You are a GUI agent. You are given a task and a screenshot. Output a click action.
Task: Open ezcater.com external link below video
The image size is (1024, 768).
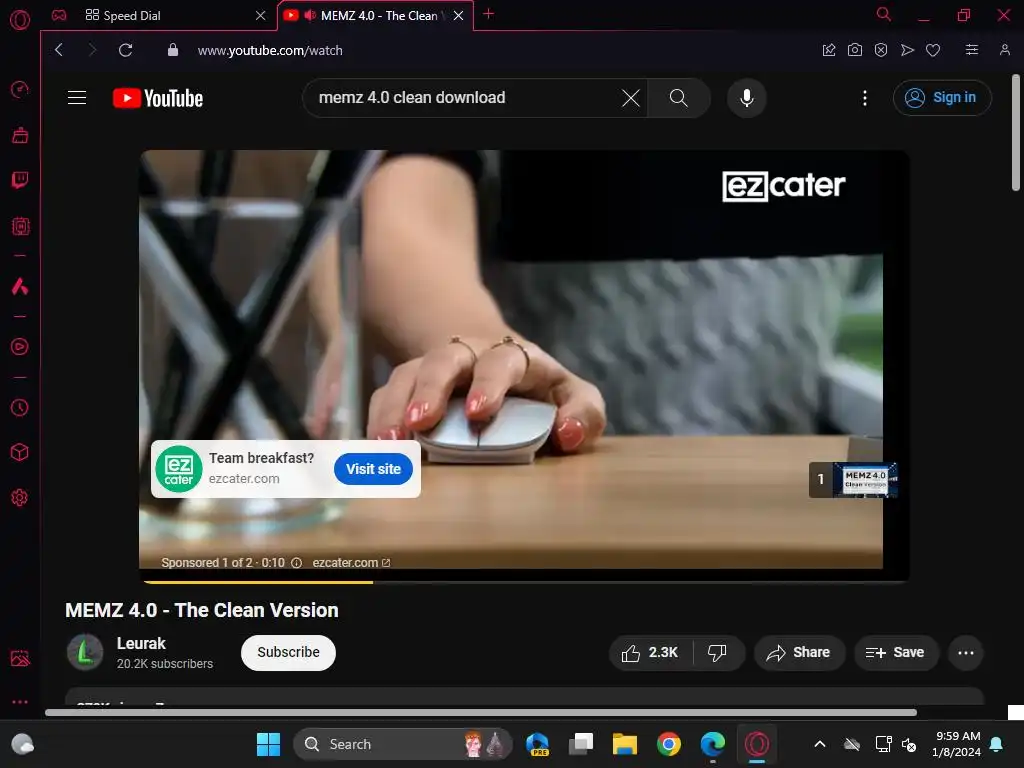(351, 563)
